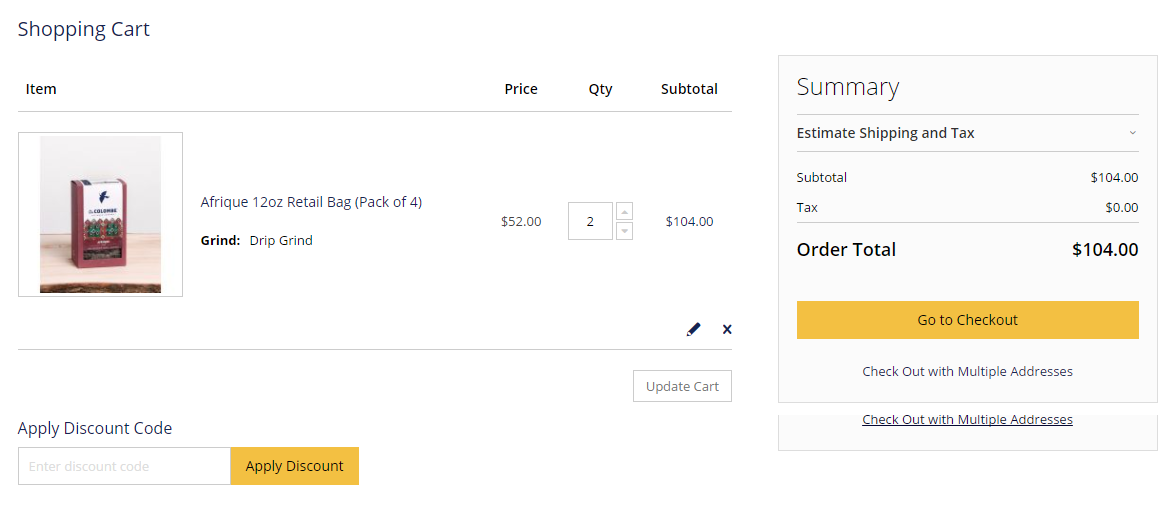Click non-underlined Check Out with Multiple Addresses link
The image size is (1175, 512).
(x=967, y=371)
